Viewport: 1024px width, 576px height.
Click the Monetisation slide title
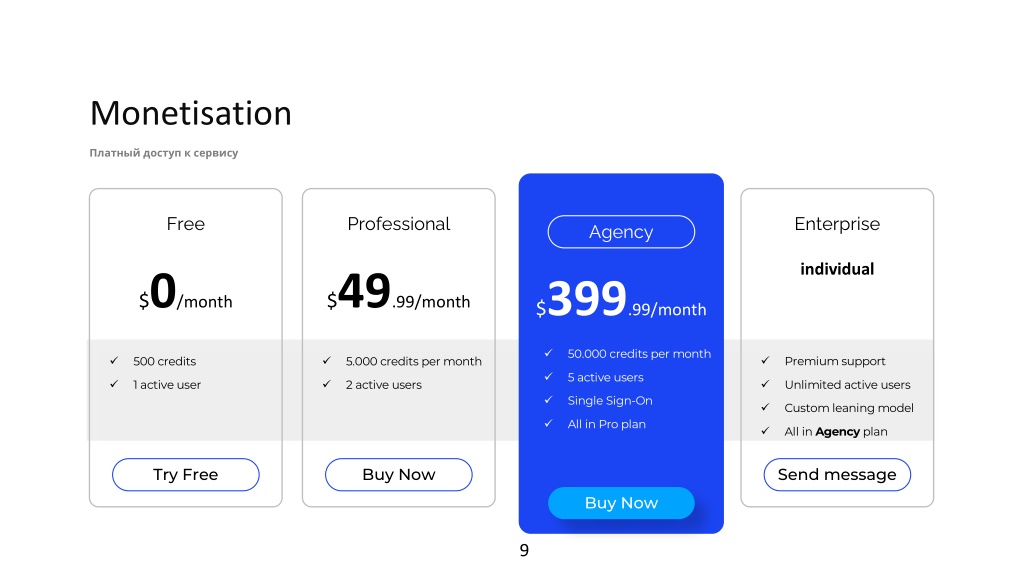click(191, 113)
